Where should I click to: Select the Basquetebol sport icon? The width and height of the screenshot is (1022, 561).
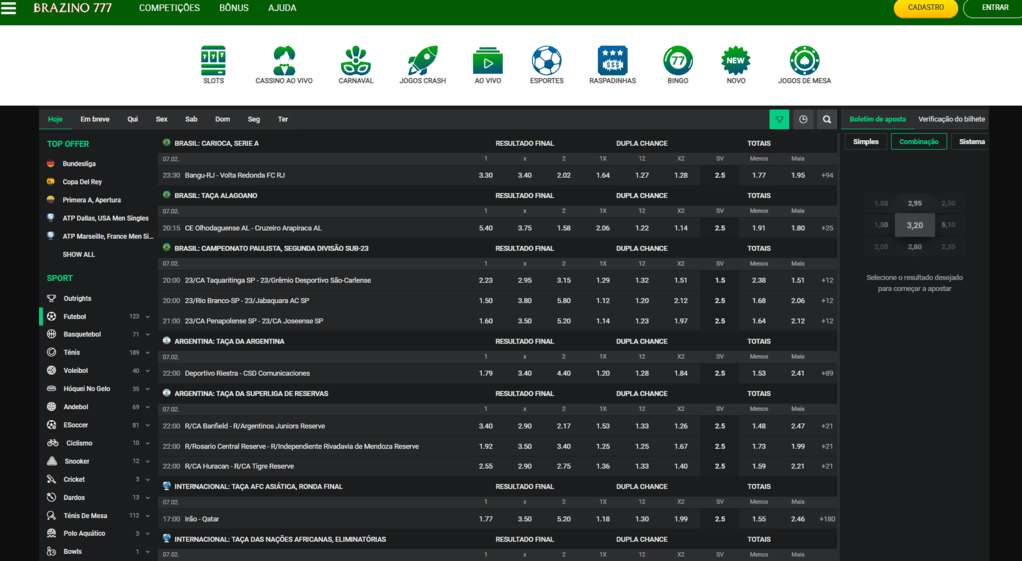pos(51,334)
